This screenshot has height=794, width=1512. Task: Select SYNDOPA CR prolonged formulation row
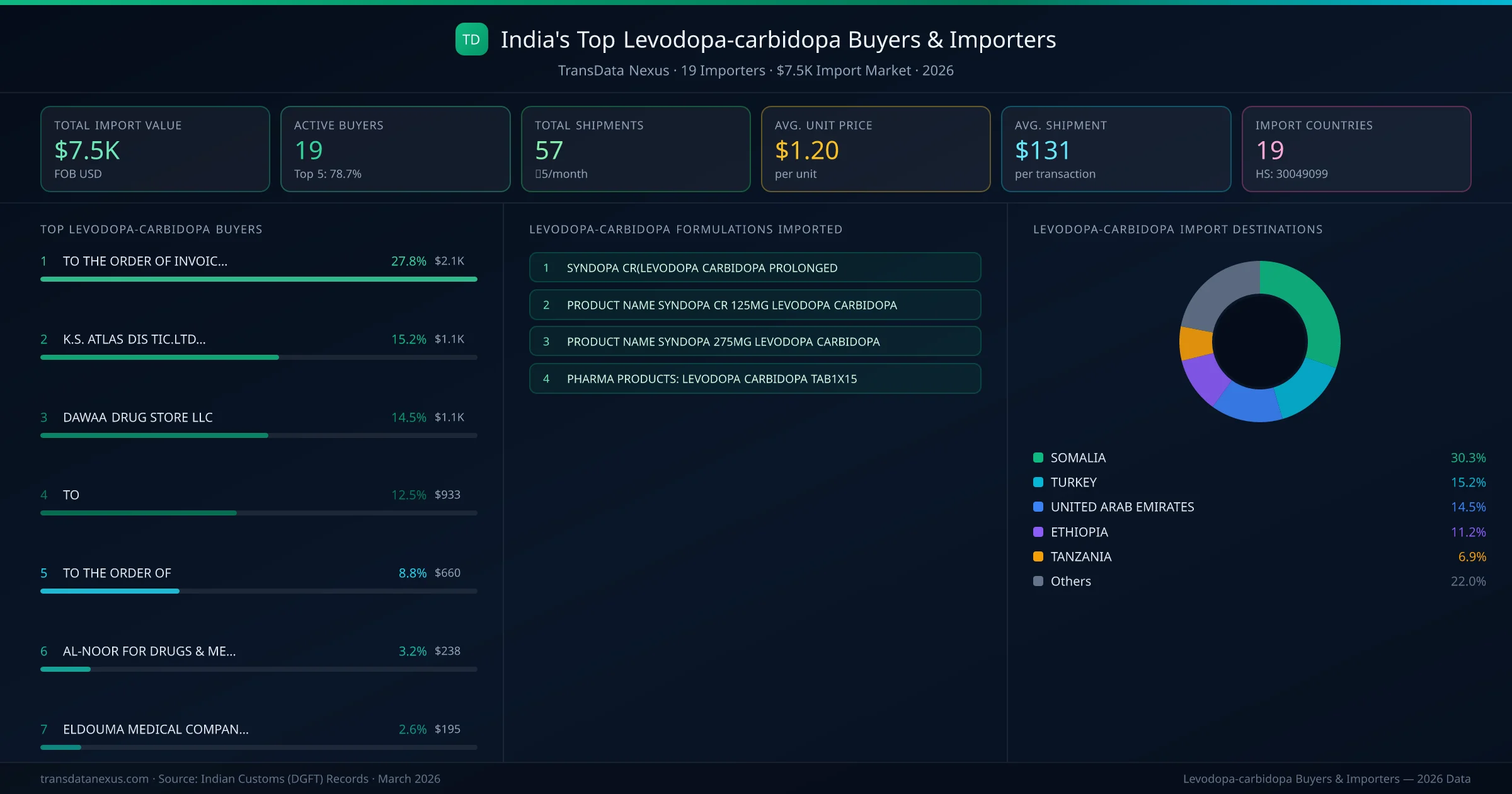(755, 268)
